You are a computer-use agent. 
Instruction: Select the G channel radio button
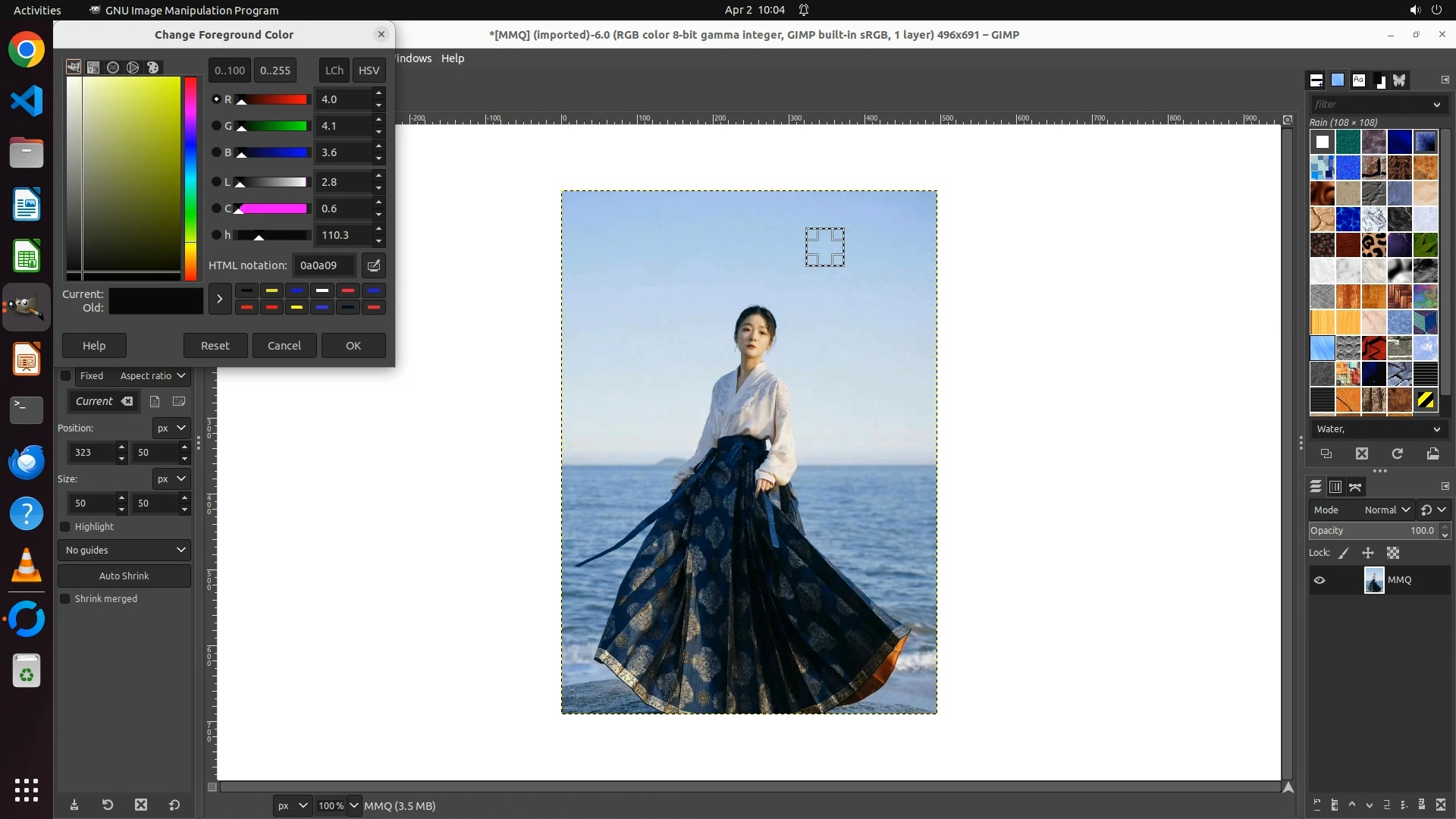tap(216, 126)
